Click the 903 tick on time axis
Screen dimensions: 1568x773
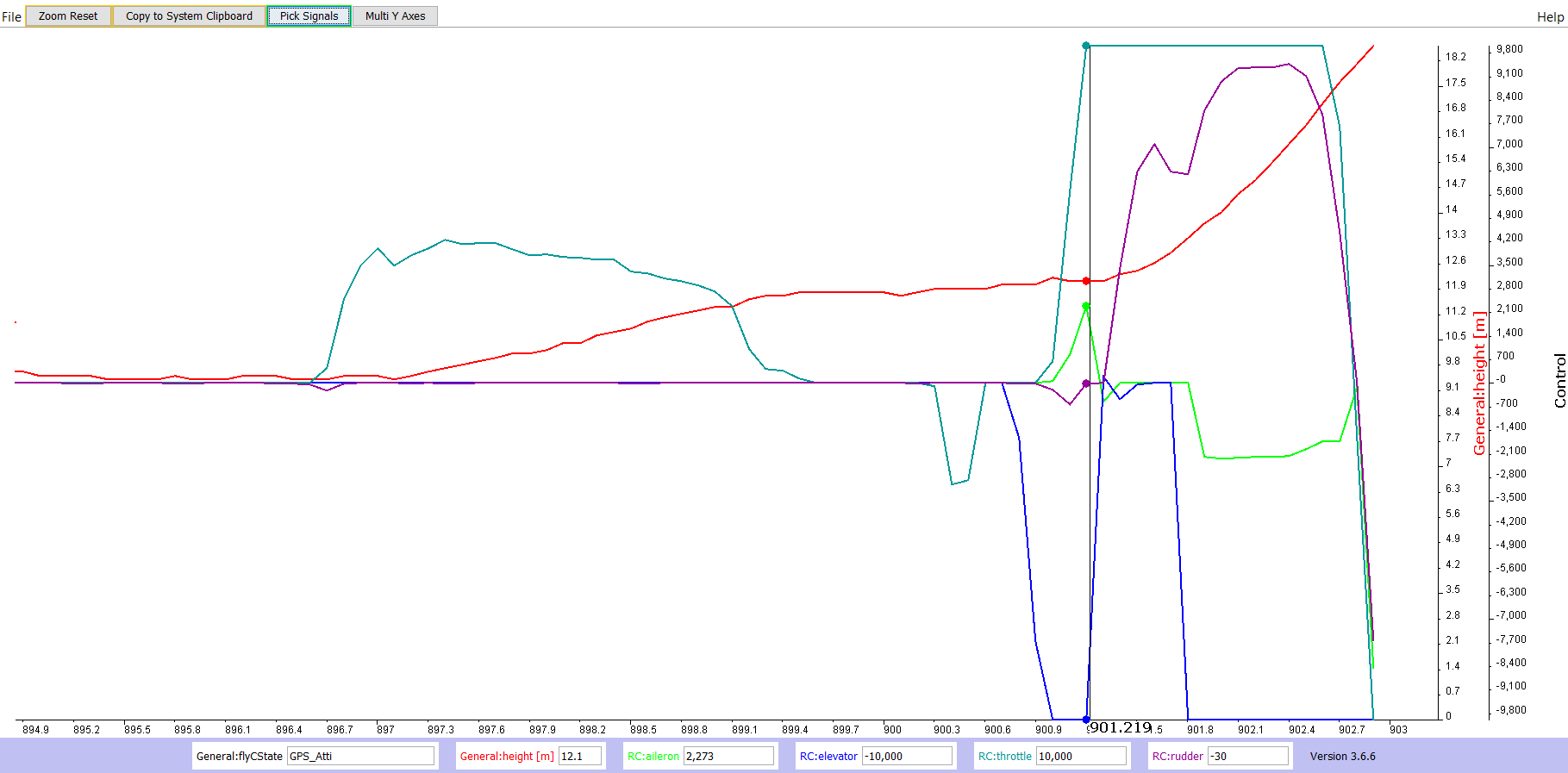1398,729
